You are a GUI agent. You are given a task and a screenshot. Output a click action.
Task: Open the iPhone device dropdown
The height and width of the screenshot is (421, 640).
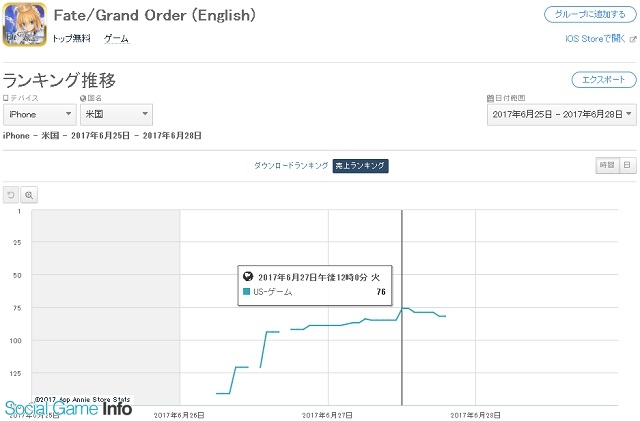[40, 115]
